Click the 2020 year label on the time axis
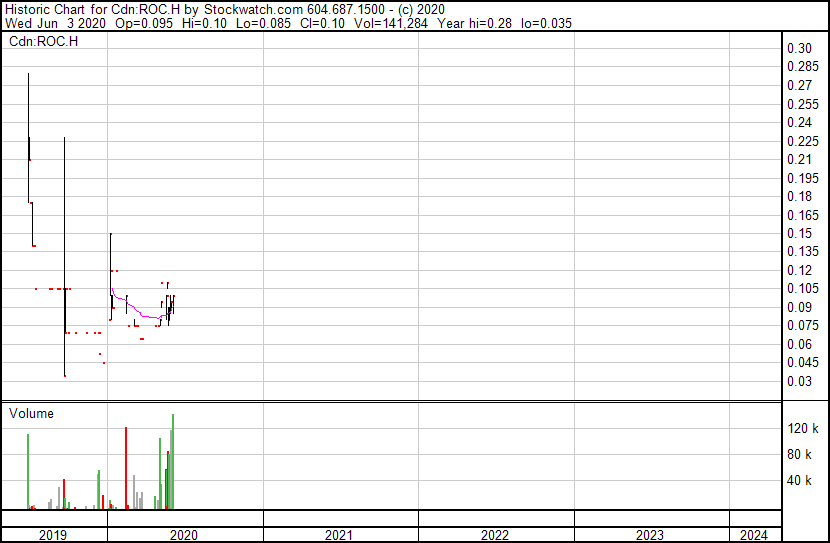830x543 pixels. 184,535
